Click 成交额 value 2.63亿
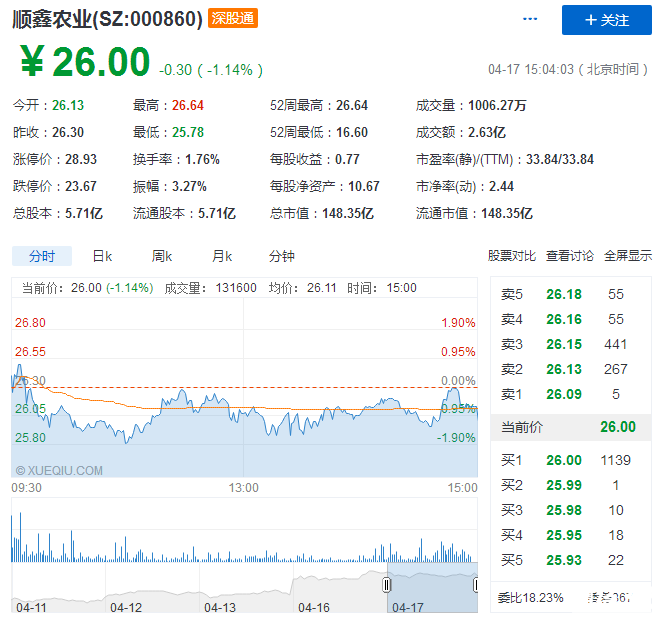Screen dimensions: 667x628 point(487,132)
